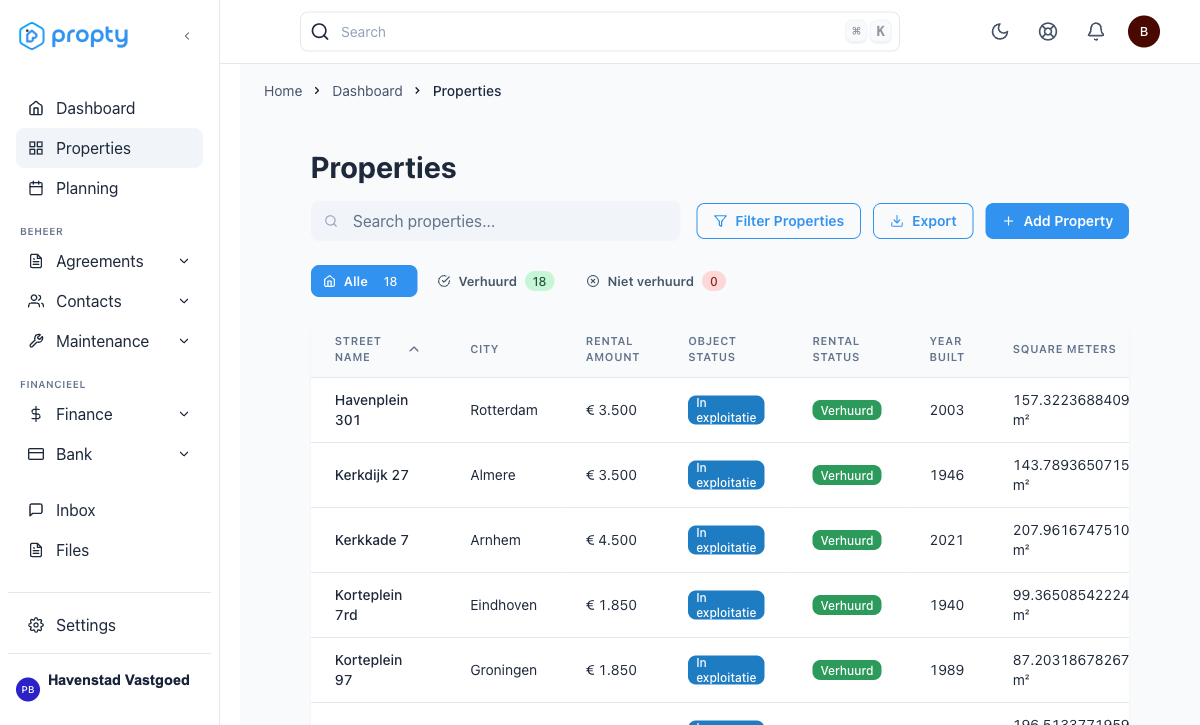
Task: Open the Kerkdijk 27 property row
Action: point(720,475)
